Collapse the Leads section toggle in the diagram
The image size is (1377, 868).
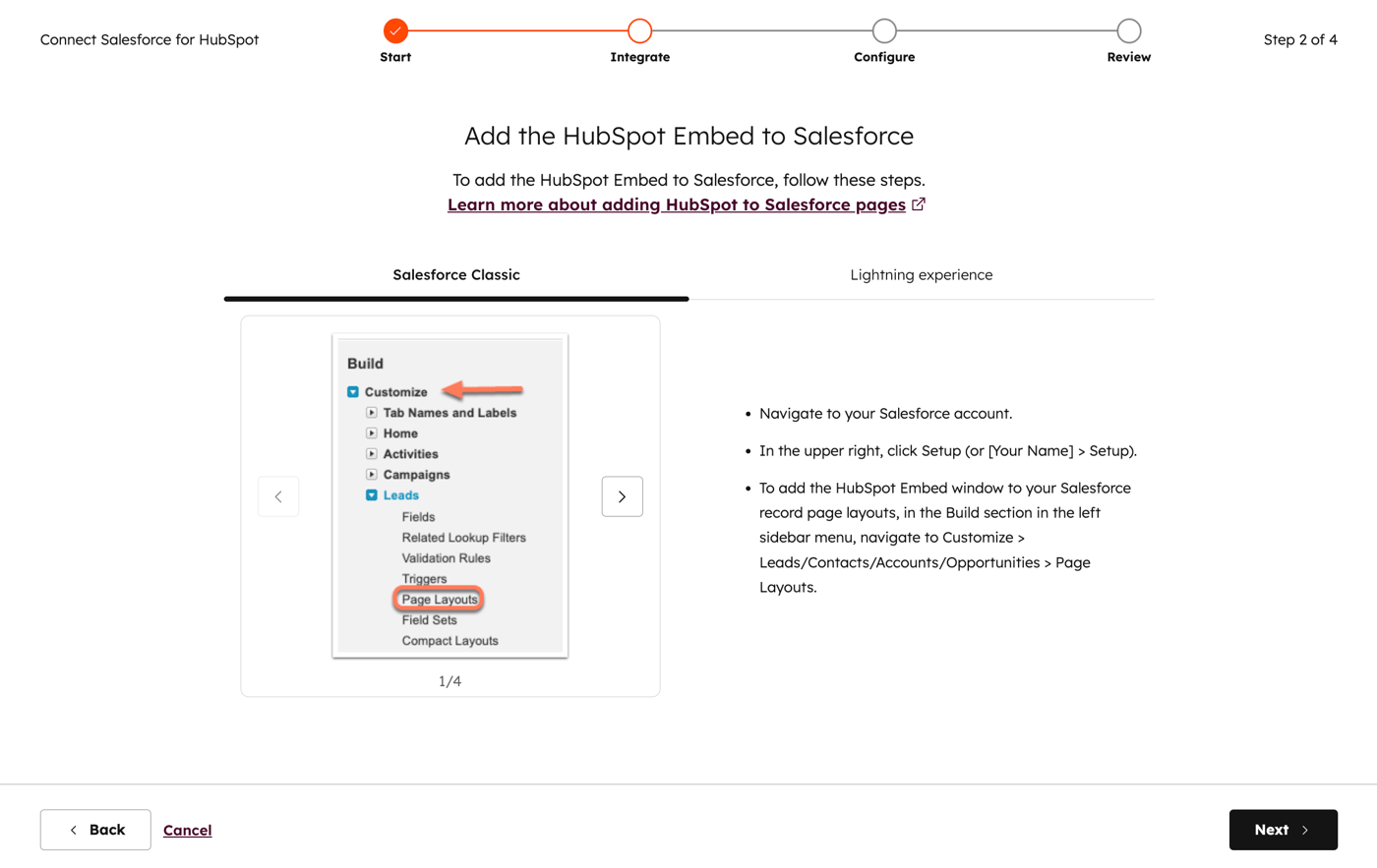(x=372, y=496)
